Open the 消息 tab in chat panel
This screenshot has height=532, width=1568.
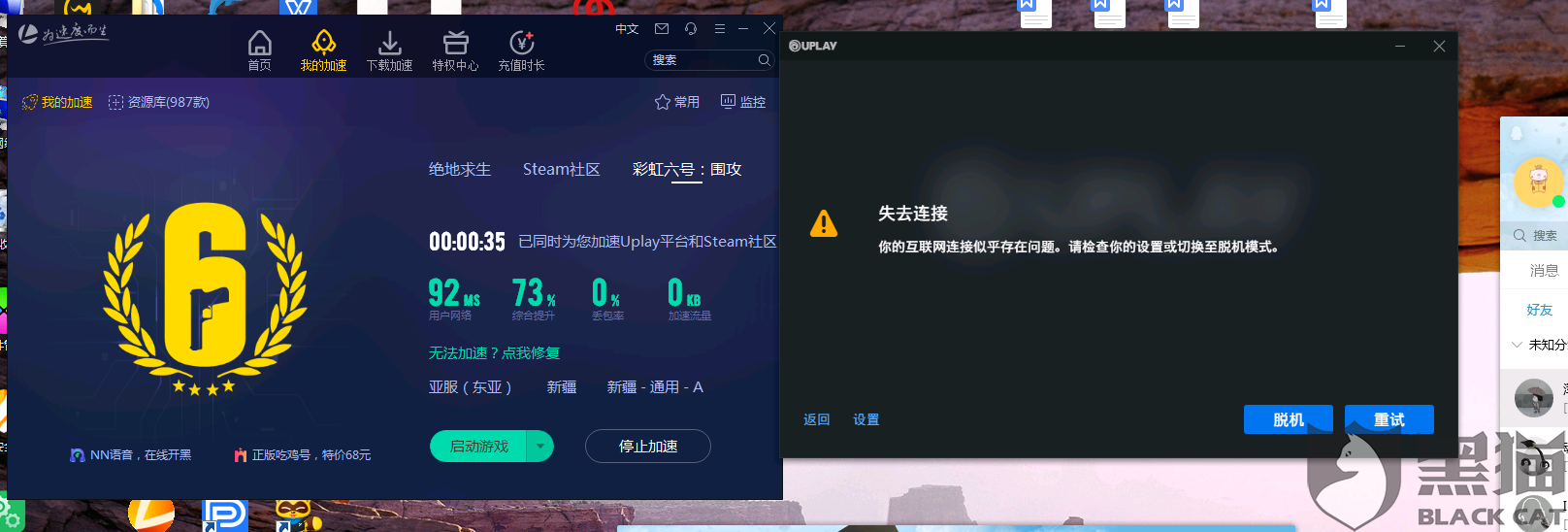click(x=1544, y=271)
